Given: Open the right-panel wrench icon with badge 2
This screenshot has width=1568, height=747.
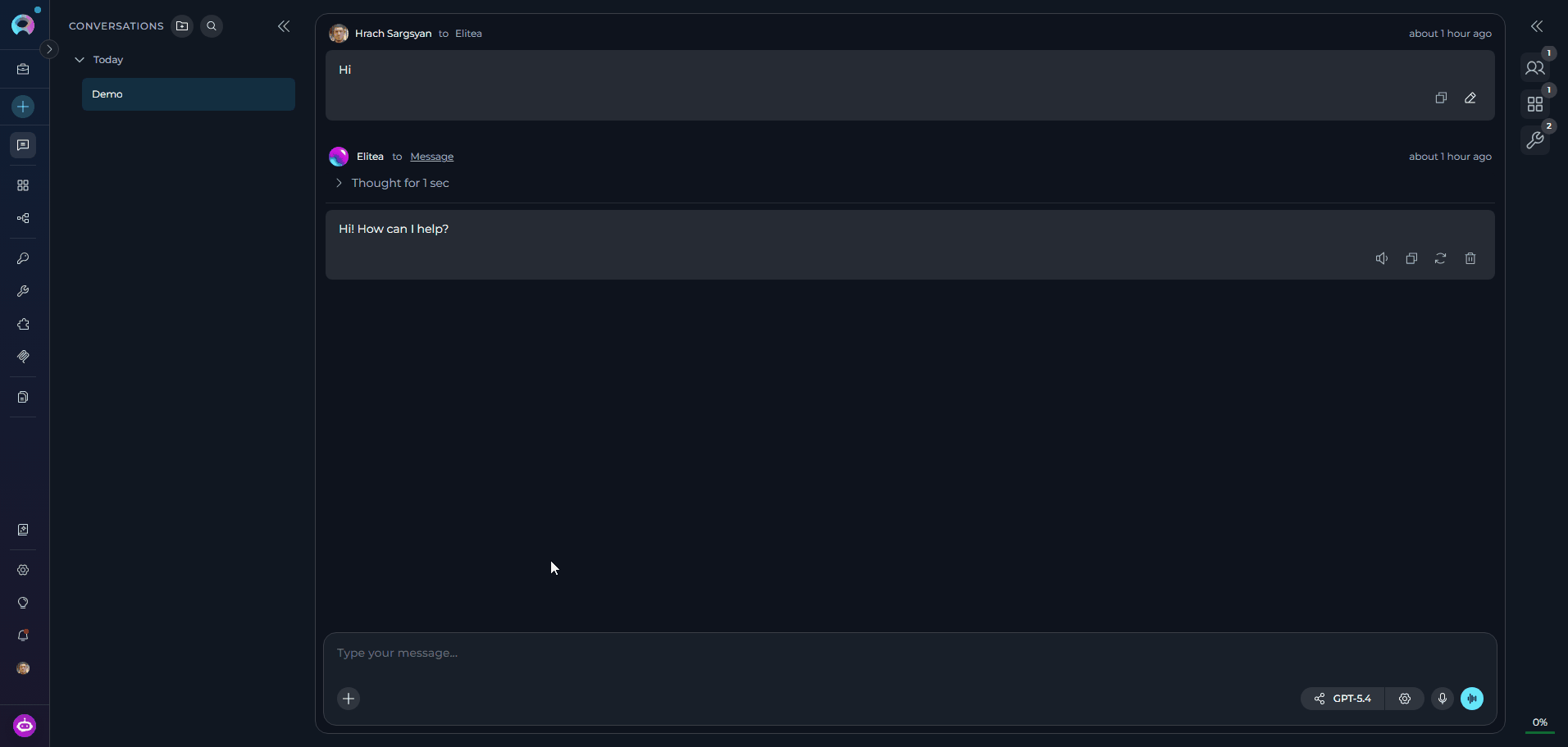Looking at the screenshot, I should [x=1535, y=141].
